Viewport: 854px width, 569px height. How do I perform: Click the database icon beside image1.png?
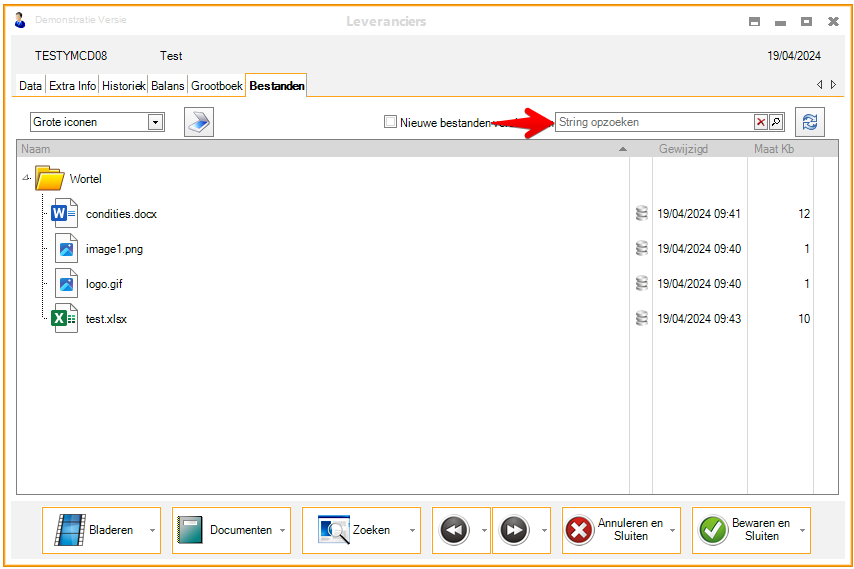(x=641, y=249)
